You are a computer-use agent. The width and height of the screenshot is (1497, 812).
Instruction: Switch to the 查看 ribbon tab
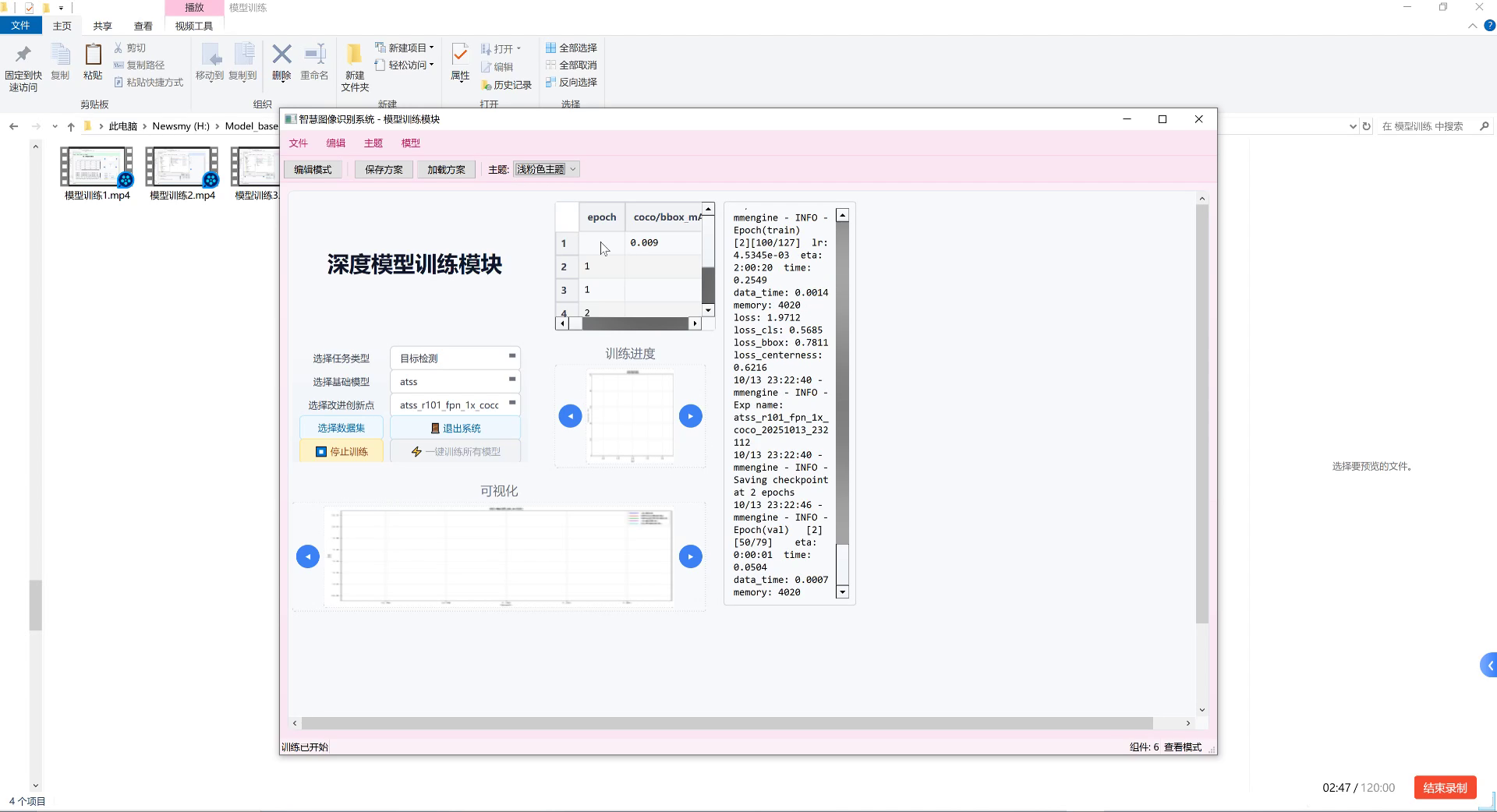tap(143, 26)
